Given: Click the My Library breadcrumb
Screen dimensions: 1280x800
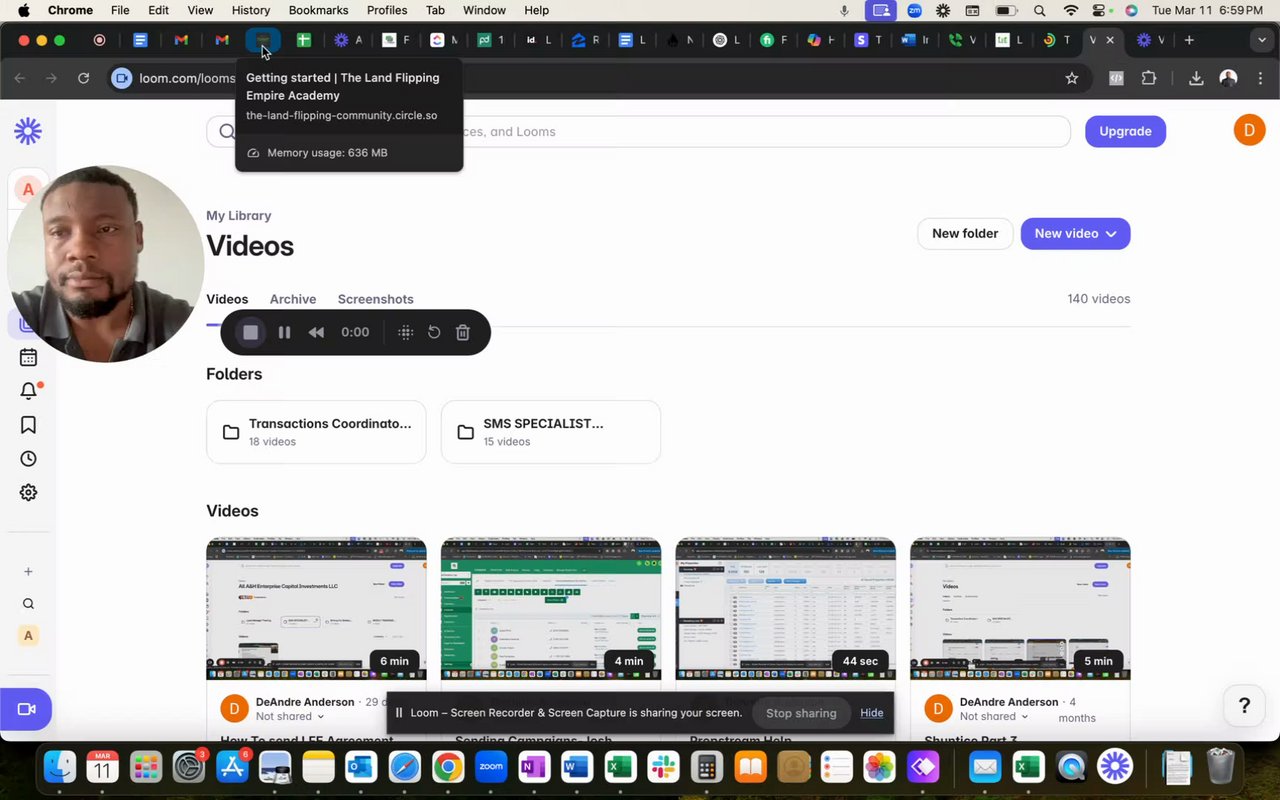Looking at the screenshot, I should [238, 215].
